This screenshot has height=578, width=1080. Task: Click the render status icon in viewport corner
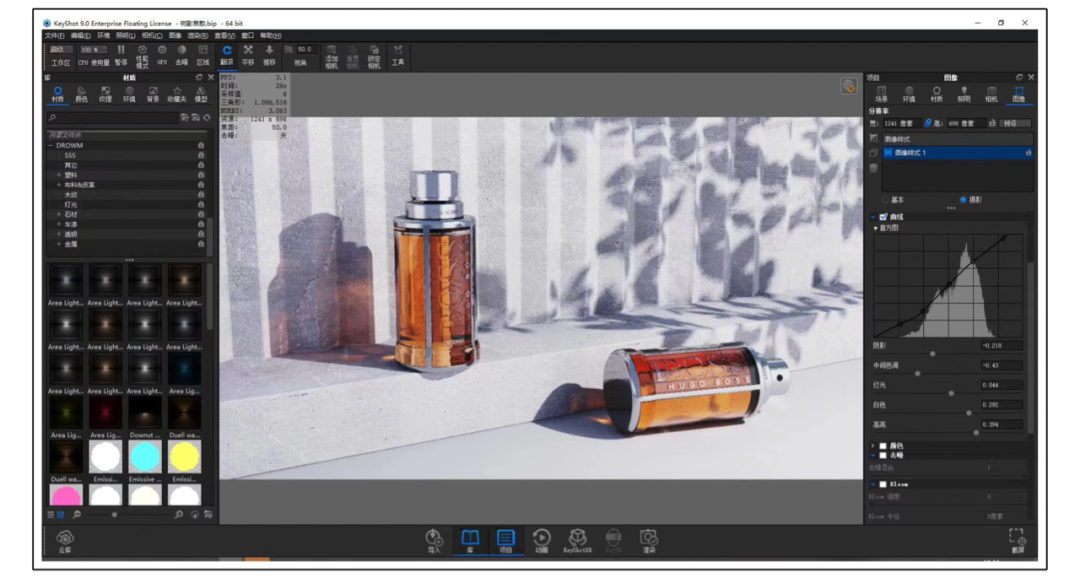pos(849,86)
